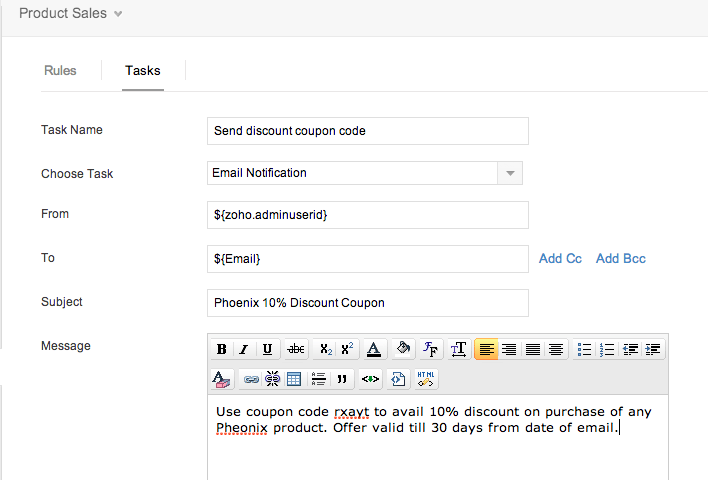
Task: Select the Tasks tab
Action: (x=143, y=71)
